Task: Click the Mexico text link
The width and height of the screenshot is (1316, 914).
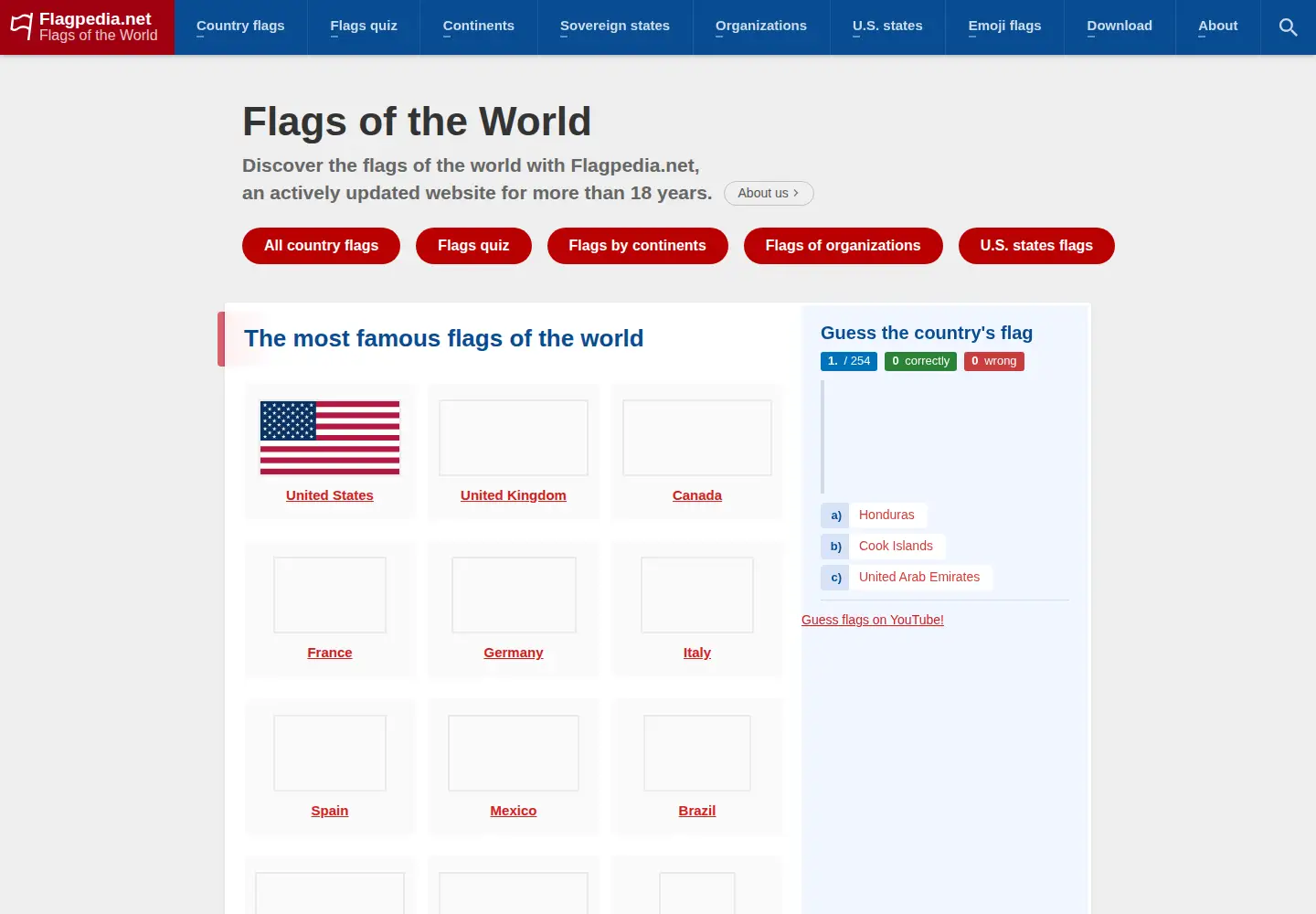Action: (x=514, y=811)
